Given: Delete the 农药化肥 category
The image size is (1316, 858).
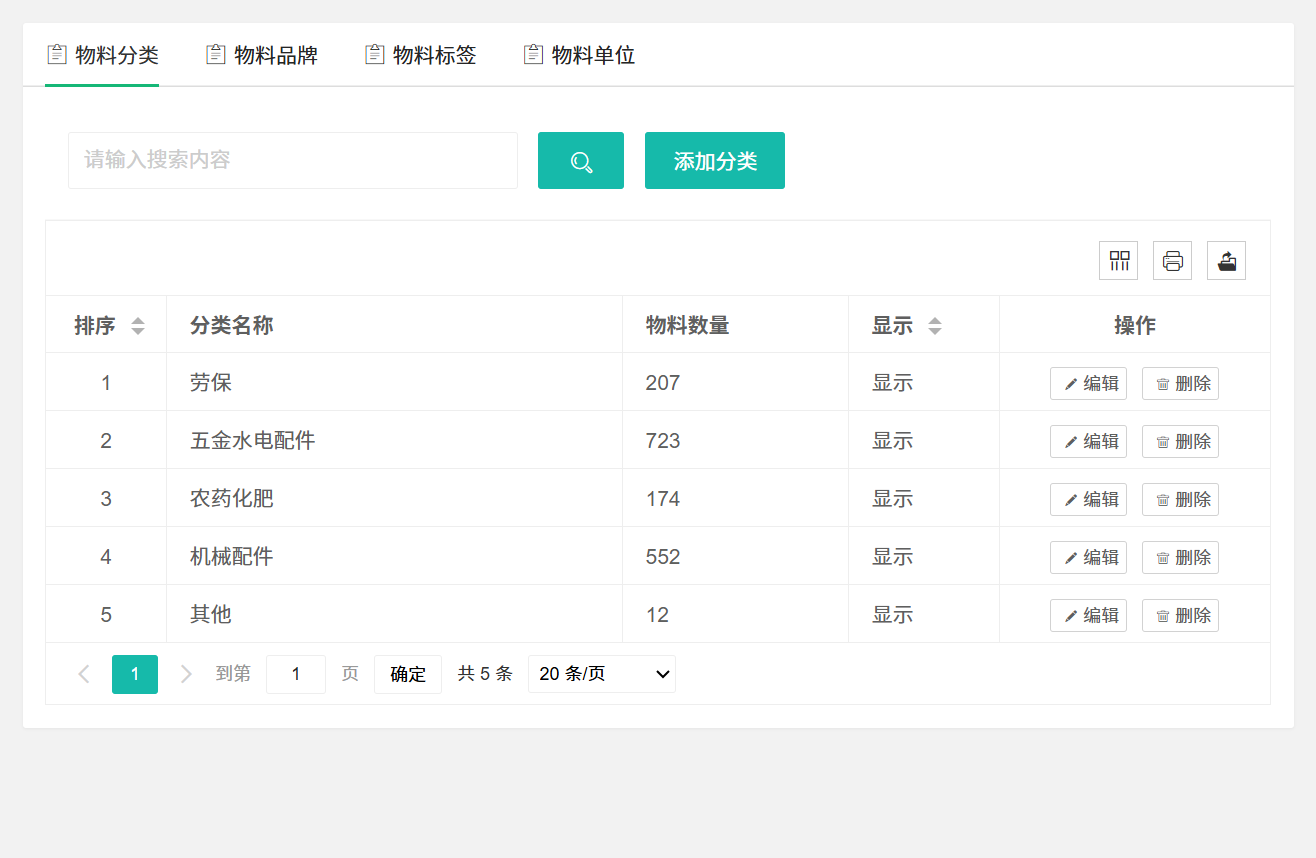Looking at the screenshot, I should (1180, 499).
